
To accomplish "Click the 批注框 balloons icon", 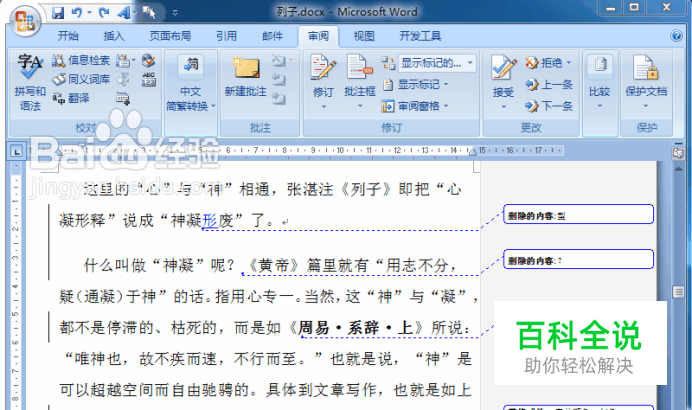I will [x=360, y=67].
